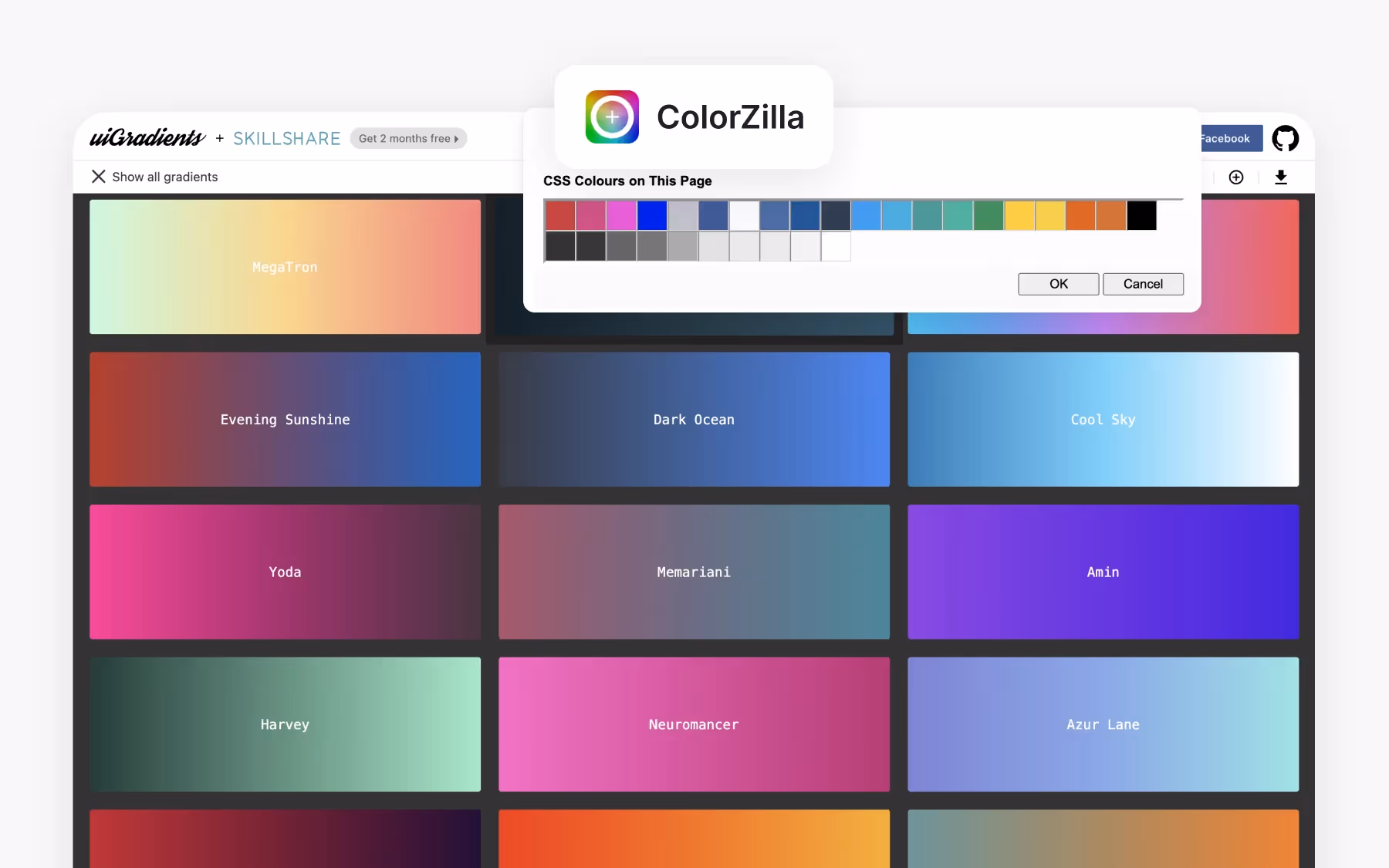Open the Harvey gradient
The width and height of the screenshot is (1389, 868).
pos(285,724)
